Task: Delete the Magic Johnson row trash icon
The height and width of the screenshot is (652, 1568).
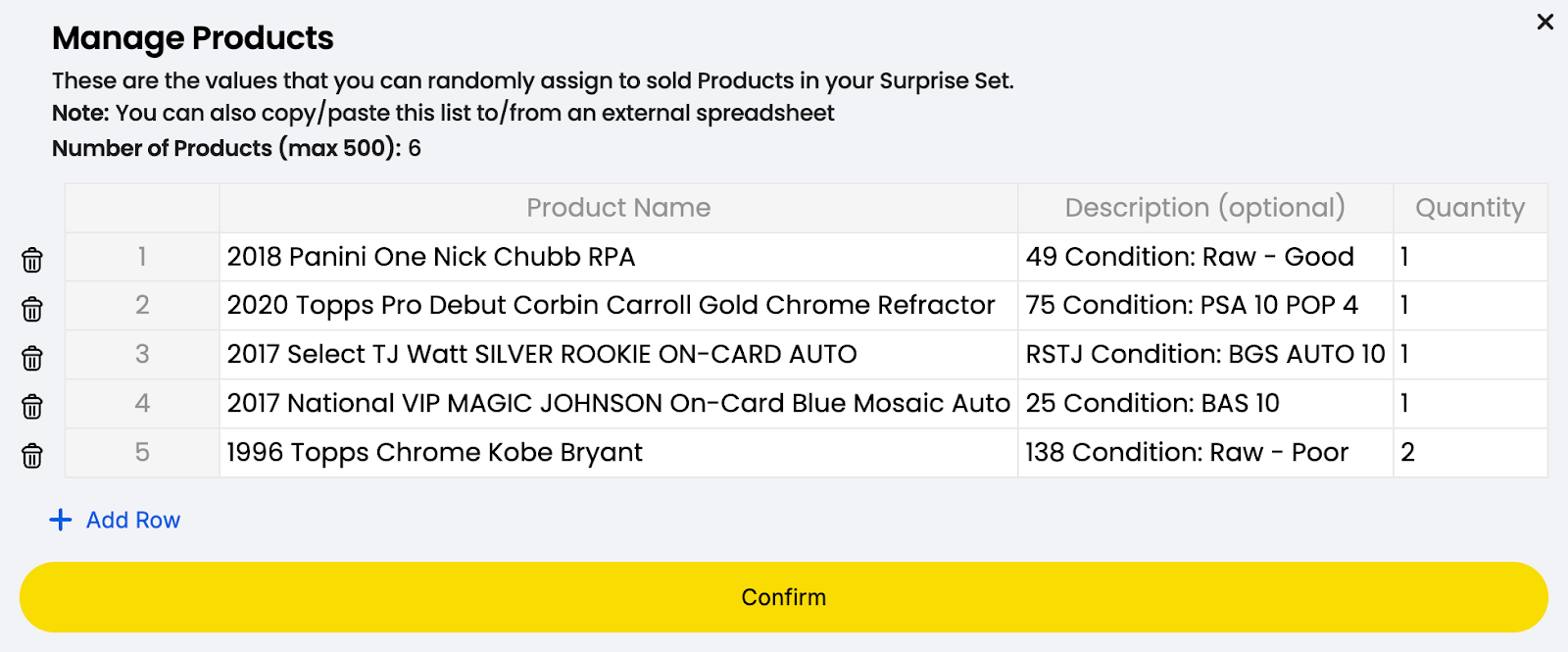Action: point(32,407)
